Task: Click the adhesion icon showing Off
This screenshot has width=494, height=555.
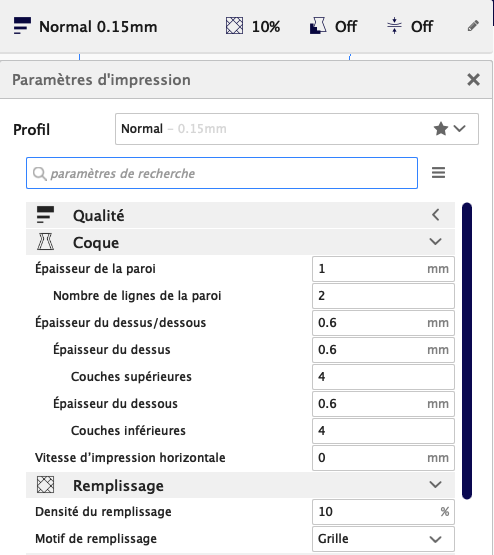Action: [394, 26]
